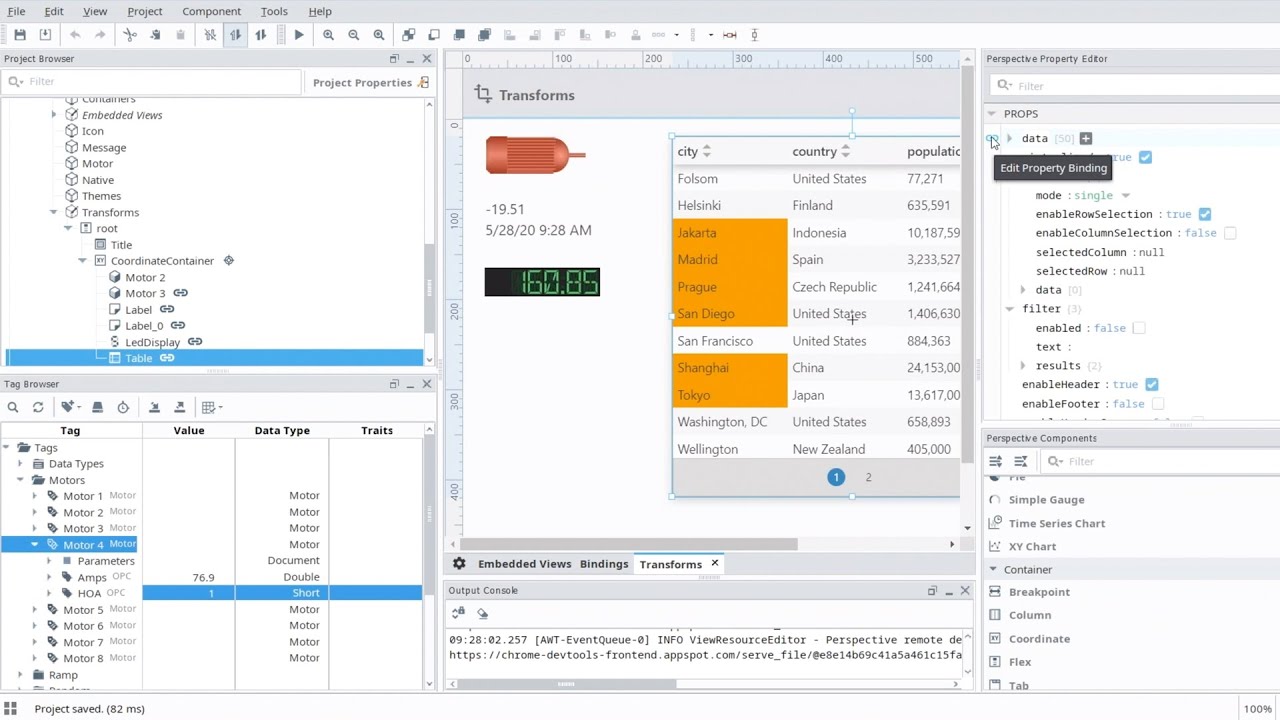
Task: Click the Redo arrow in toolbar
Action: [x=100, y=35]
